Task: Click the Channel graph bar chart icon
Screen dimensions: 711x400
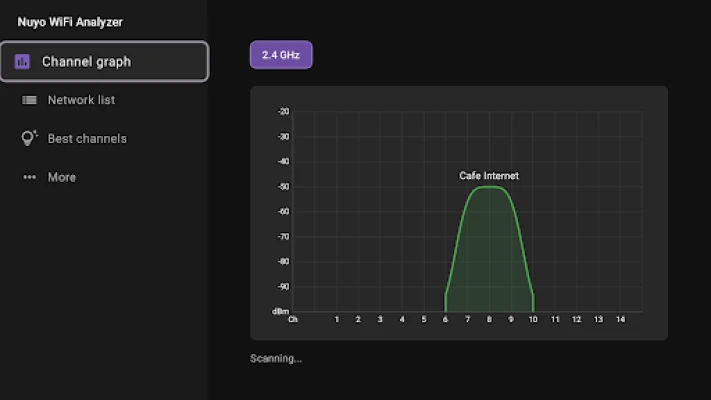Action: point(22,62)
